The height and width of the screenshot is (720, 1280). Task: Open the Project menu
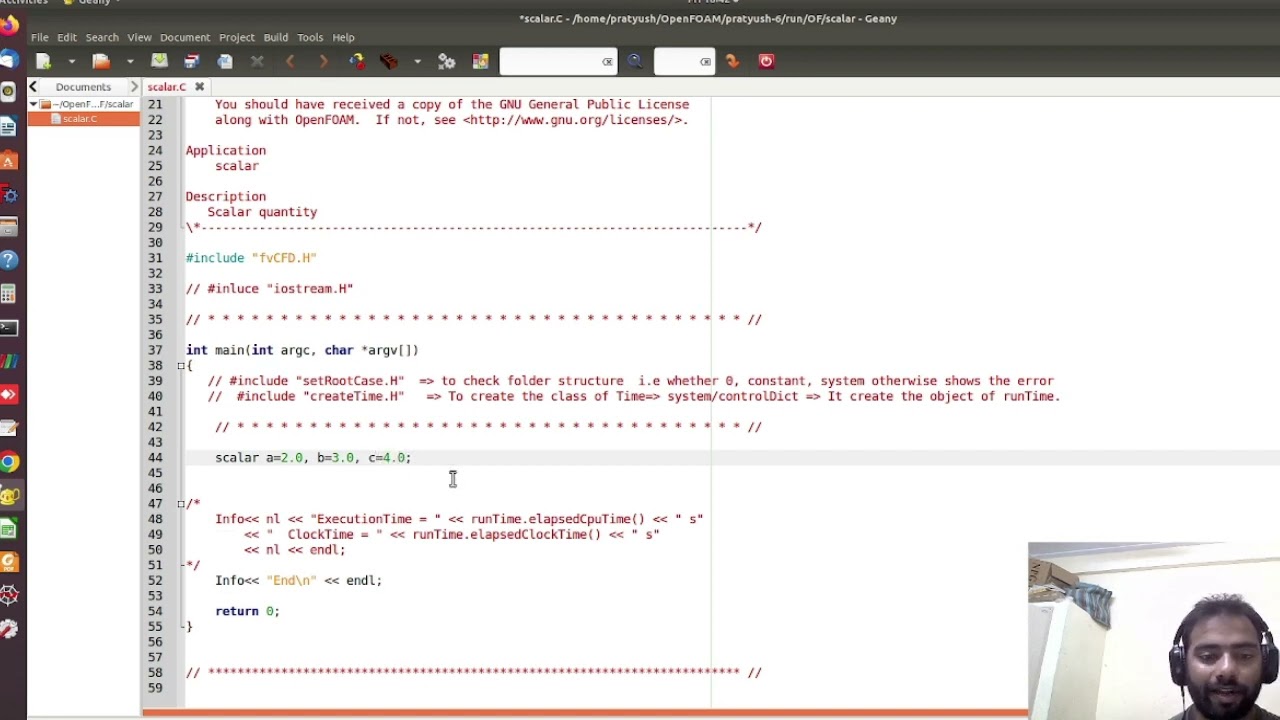237,37
